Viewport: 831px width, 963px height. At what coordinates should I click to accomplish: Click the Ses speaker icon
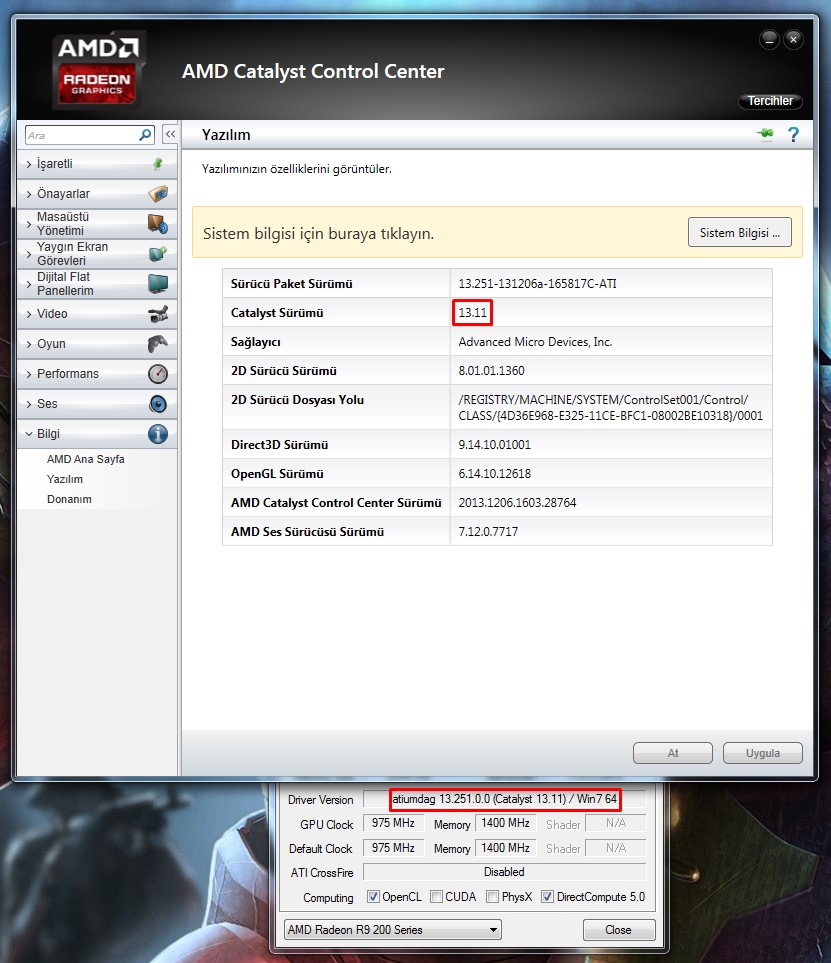(x=158, y=404)
